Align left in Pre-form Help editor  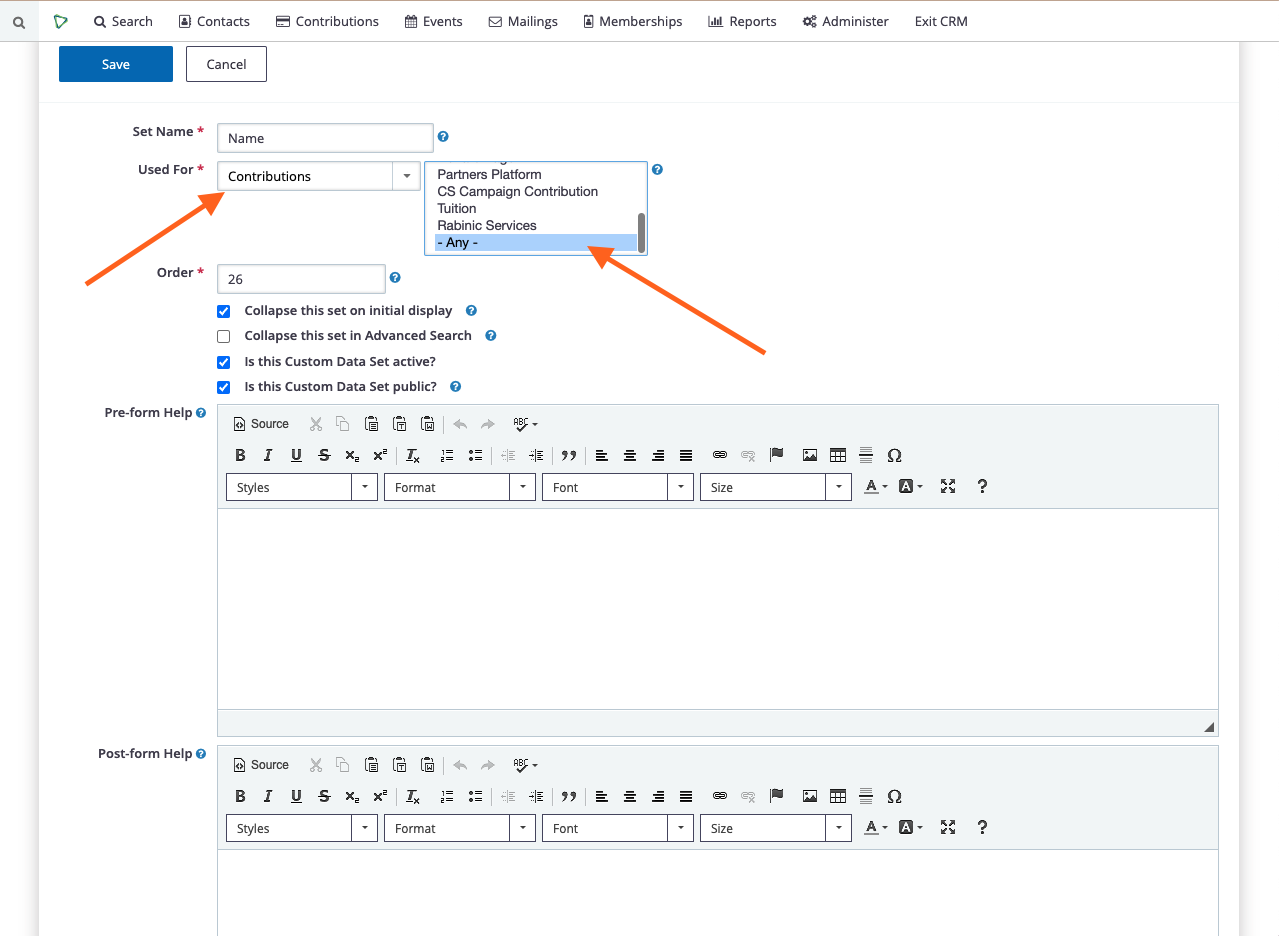[x=602, y=455]
